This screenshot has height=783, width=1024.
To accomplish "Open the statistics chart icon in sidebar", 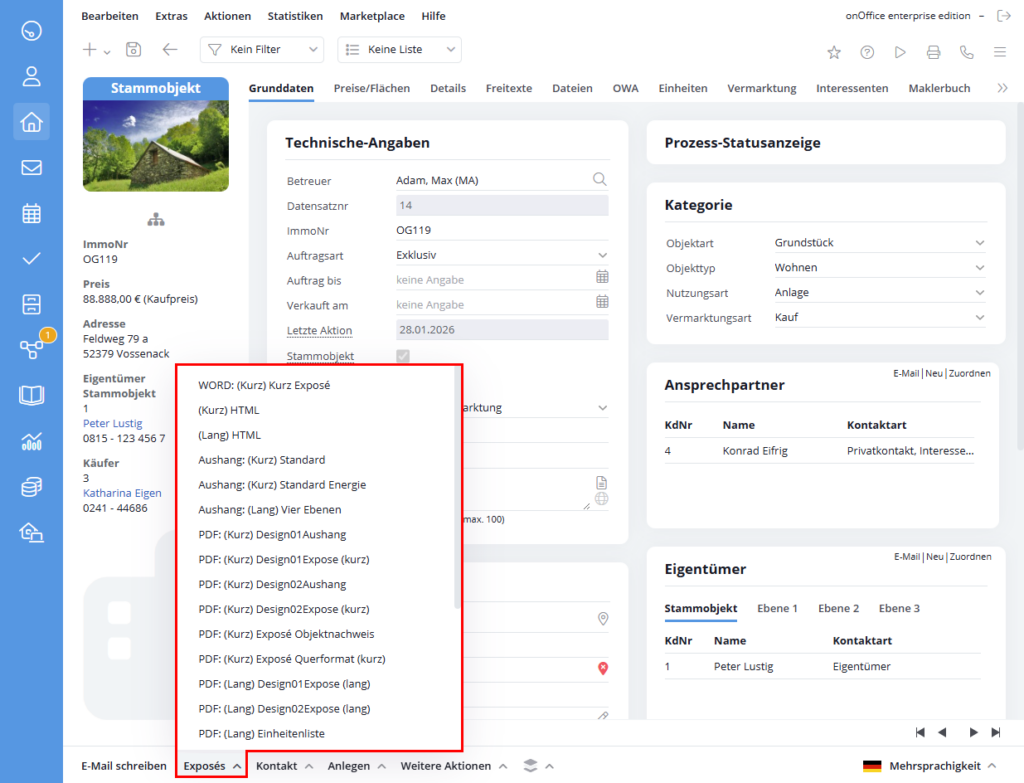I will click(x=31, y=441).
